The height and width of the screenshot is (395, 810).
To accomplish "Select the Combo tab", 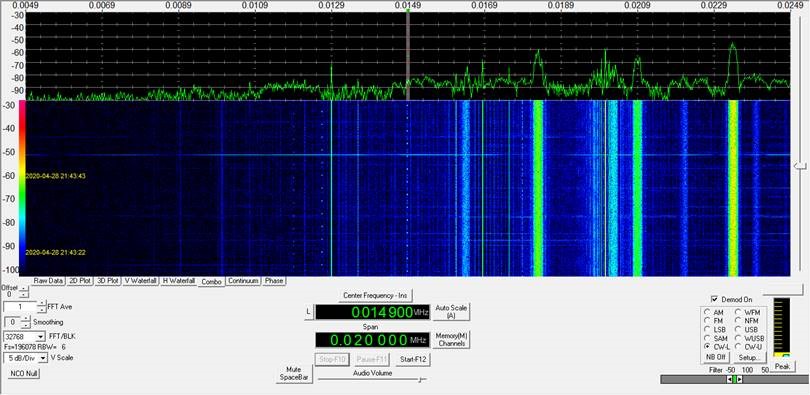I will pyautogui.click(x=211, y=281).
